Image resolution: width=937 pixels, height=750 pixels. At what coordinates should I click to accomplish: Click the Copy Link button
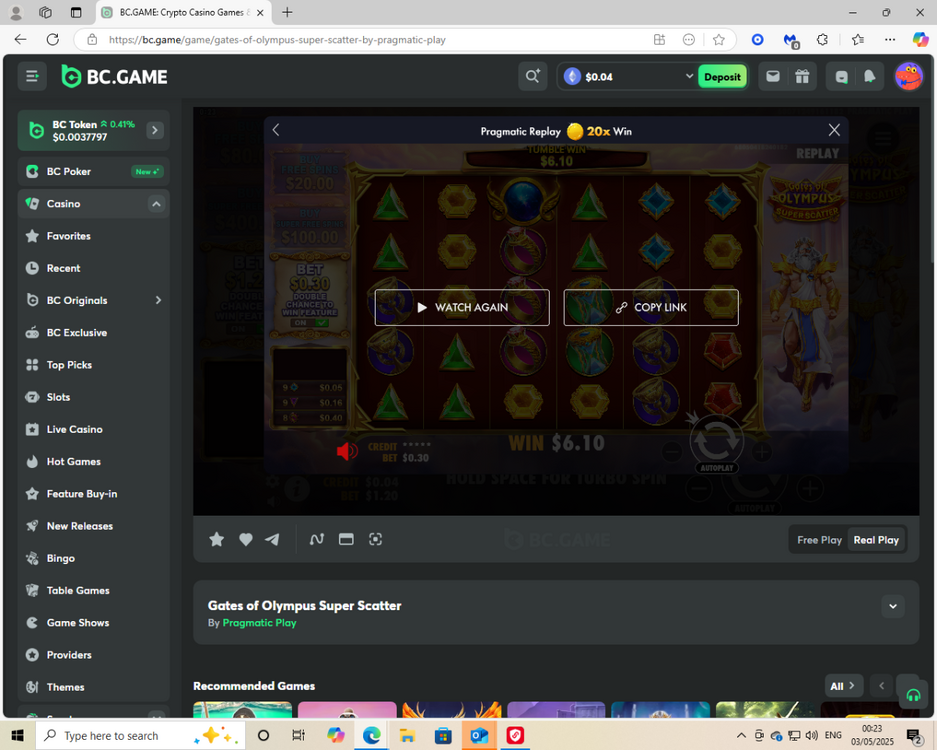tap(651, 308)
